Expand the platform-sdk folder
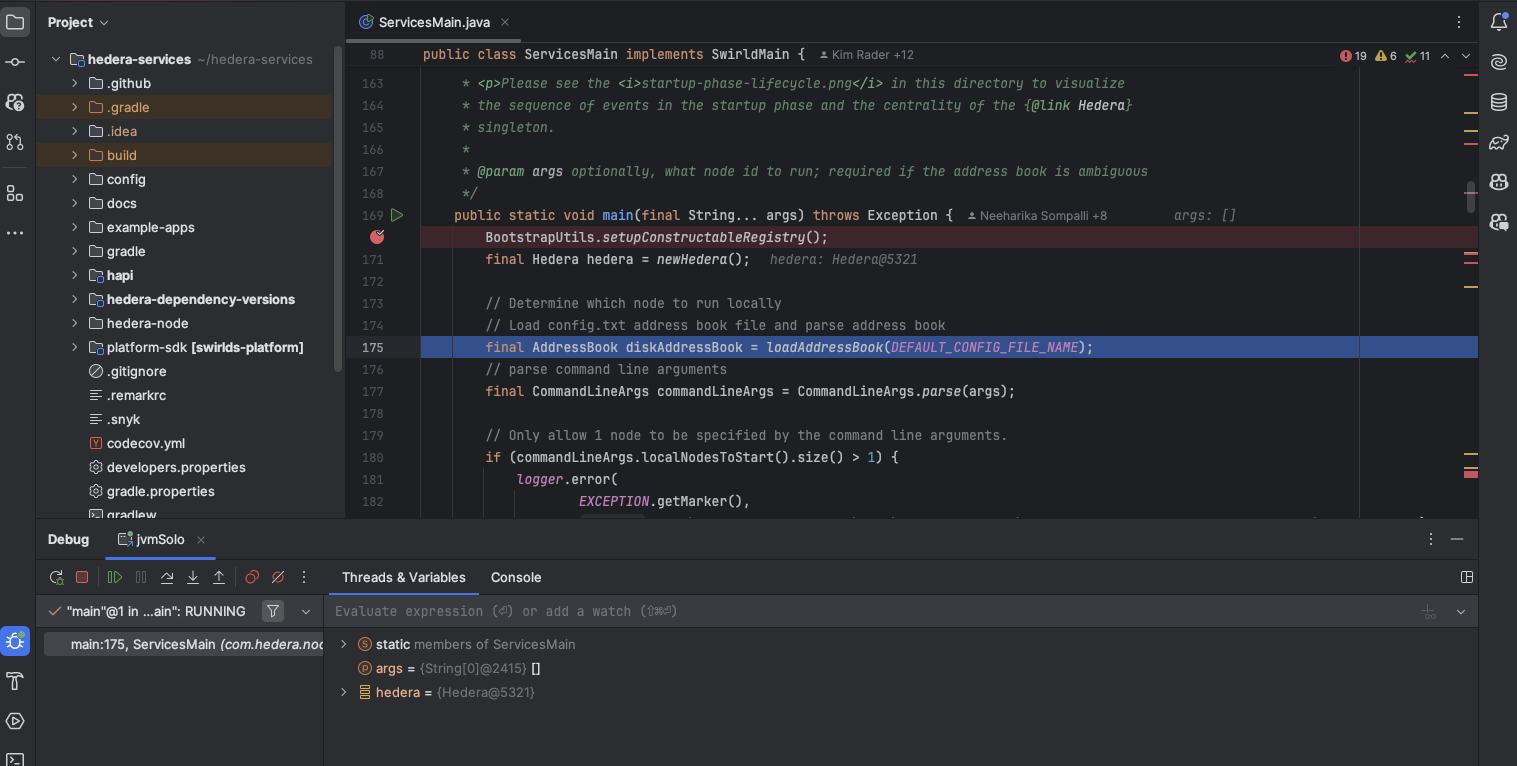This screenshot has height=766, width=1517. (73, 347)
